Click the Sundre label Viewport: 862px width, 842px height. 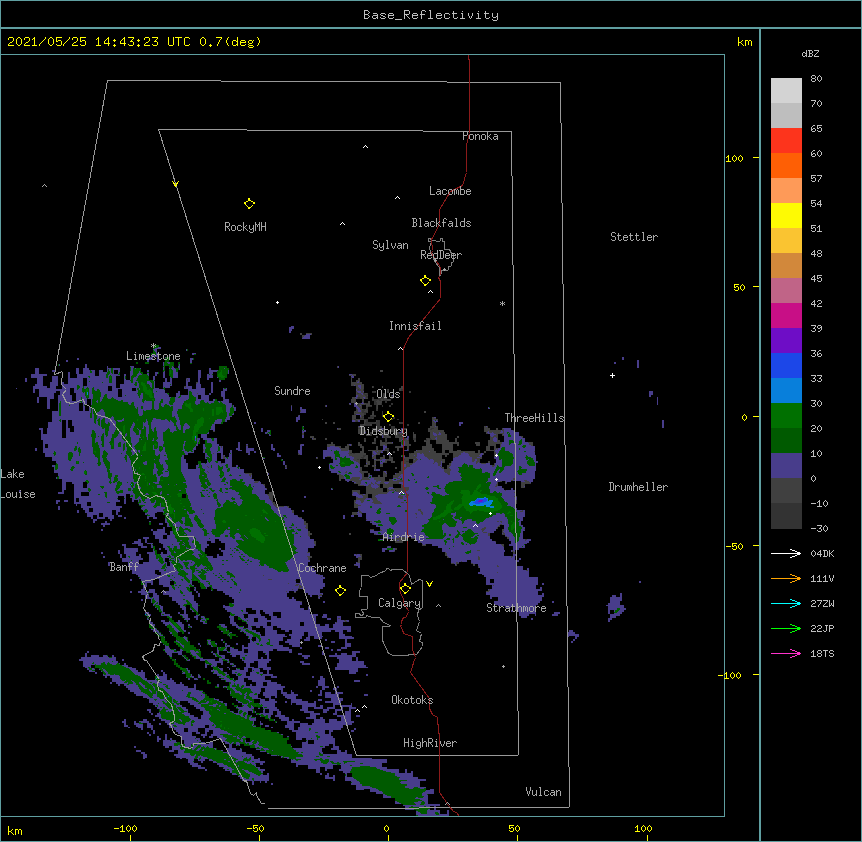[x=292, y=391]
